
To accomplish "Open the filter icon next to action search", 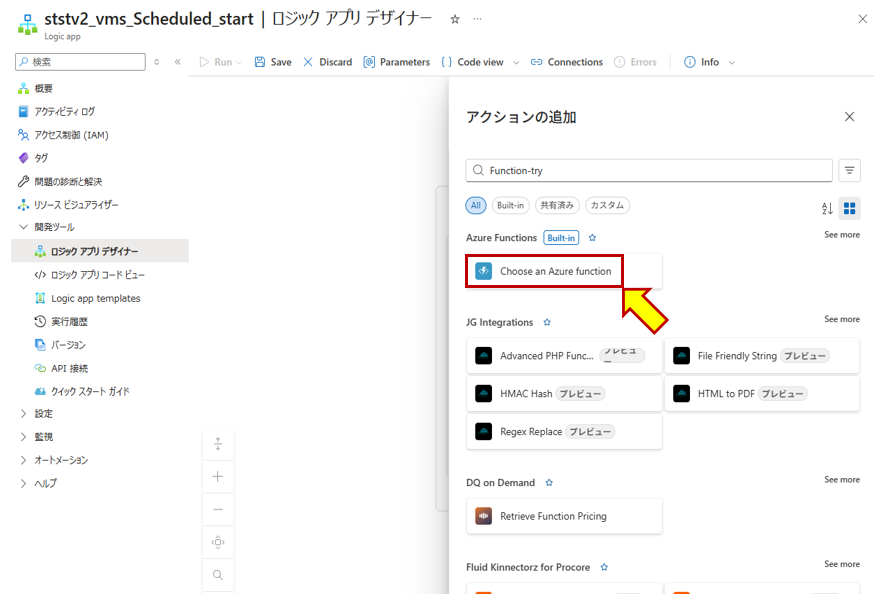I will point(849,171).
